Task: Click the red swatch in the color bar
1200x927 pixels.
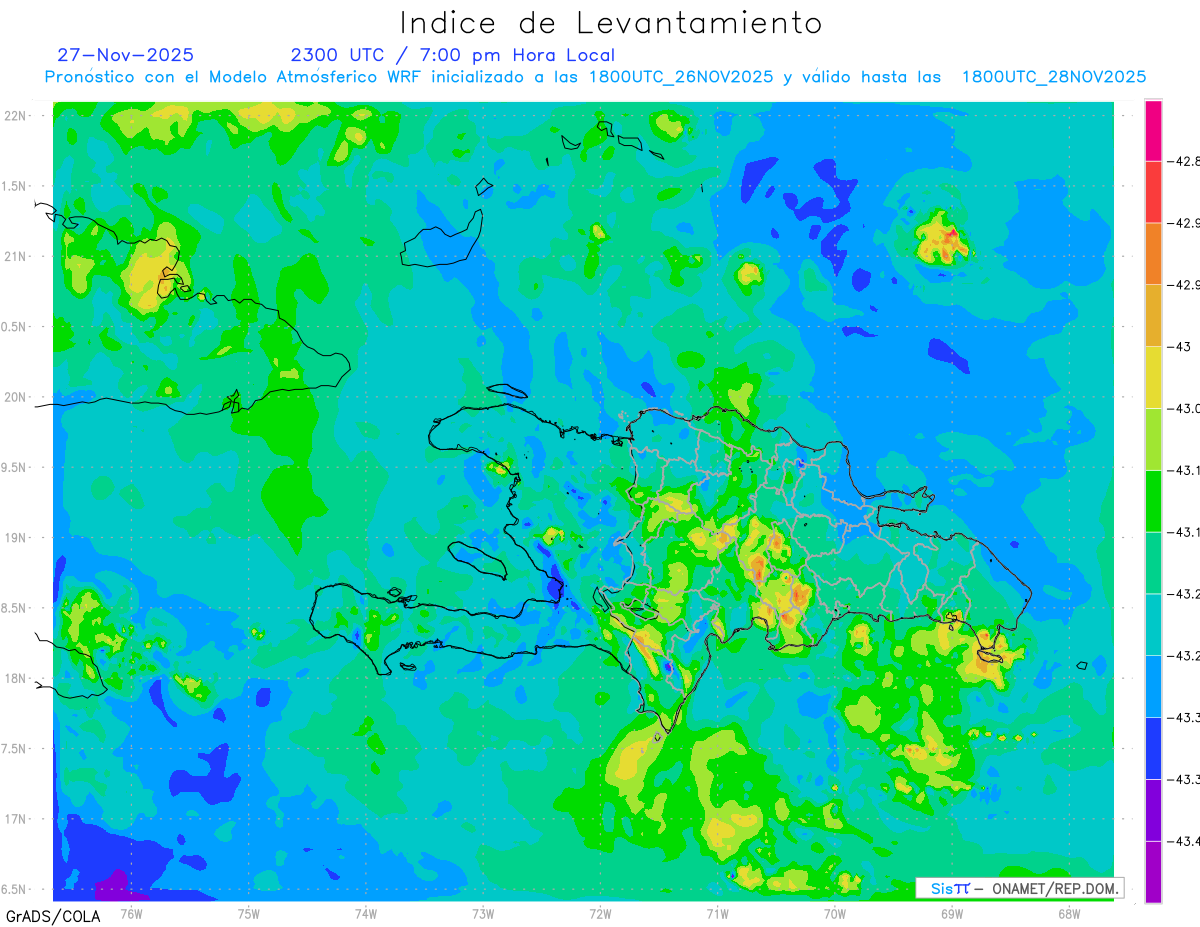Action: tap(1153, 192)
